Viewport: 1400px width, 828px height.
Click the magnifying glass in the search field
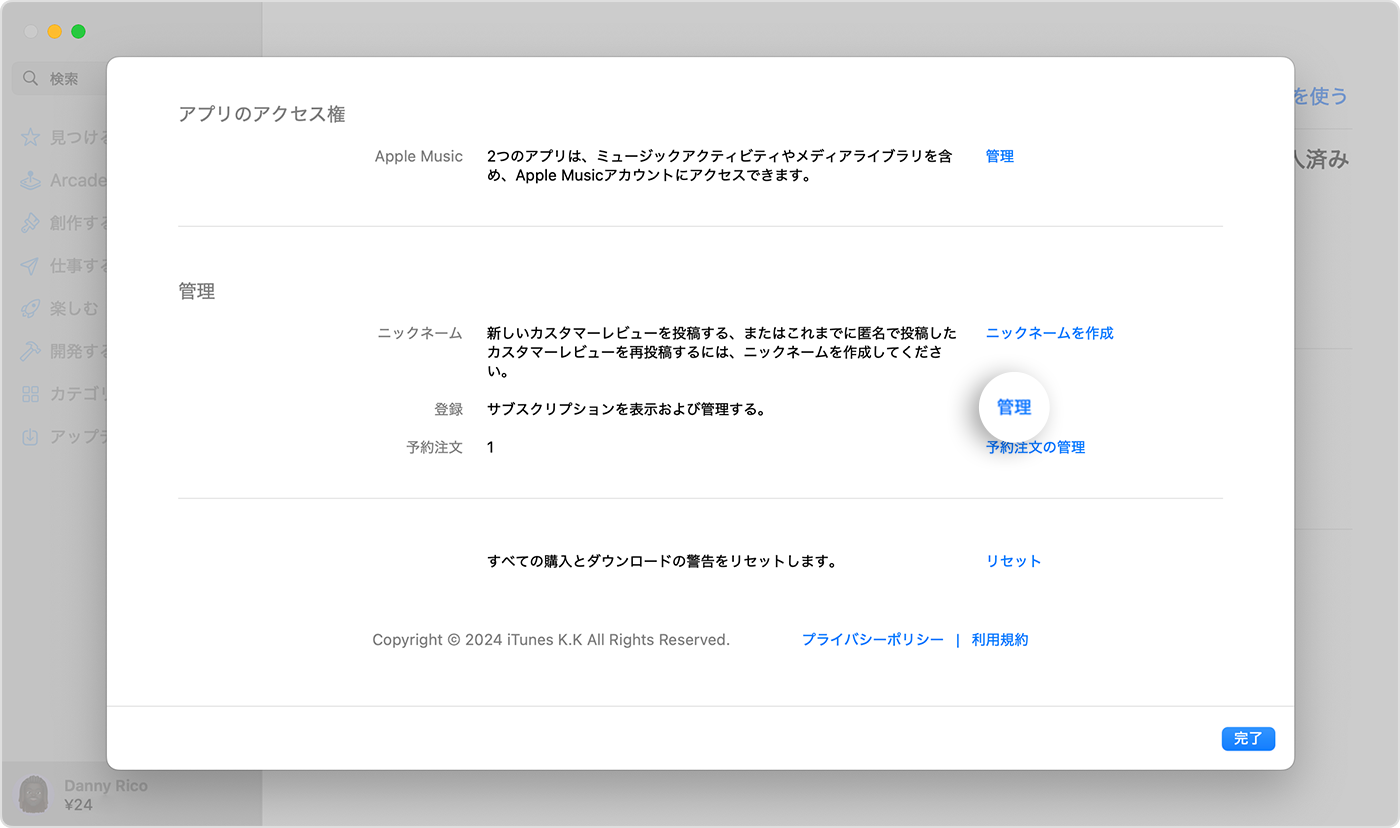click(x=30, y=77)
